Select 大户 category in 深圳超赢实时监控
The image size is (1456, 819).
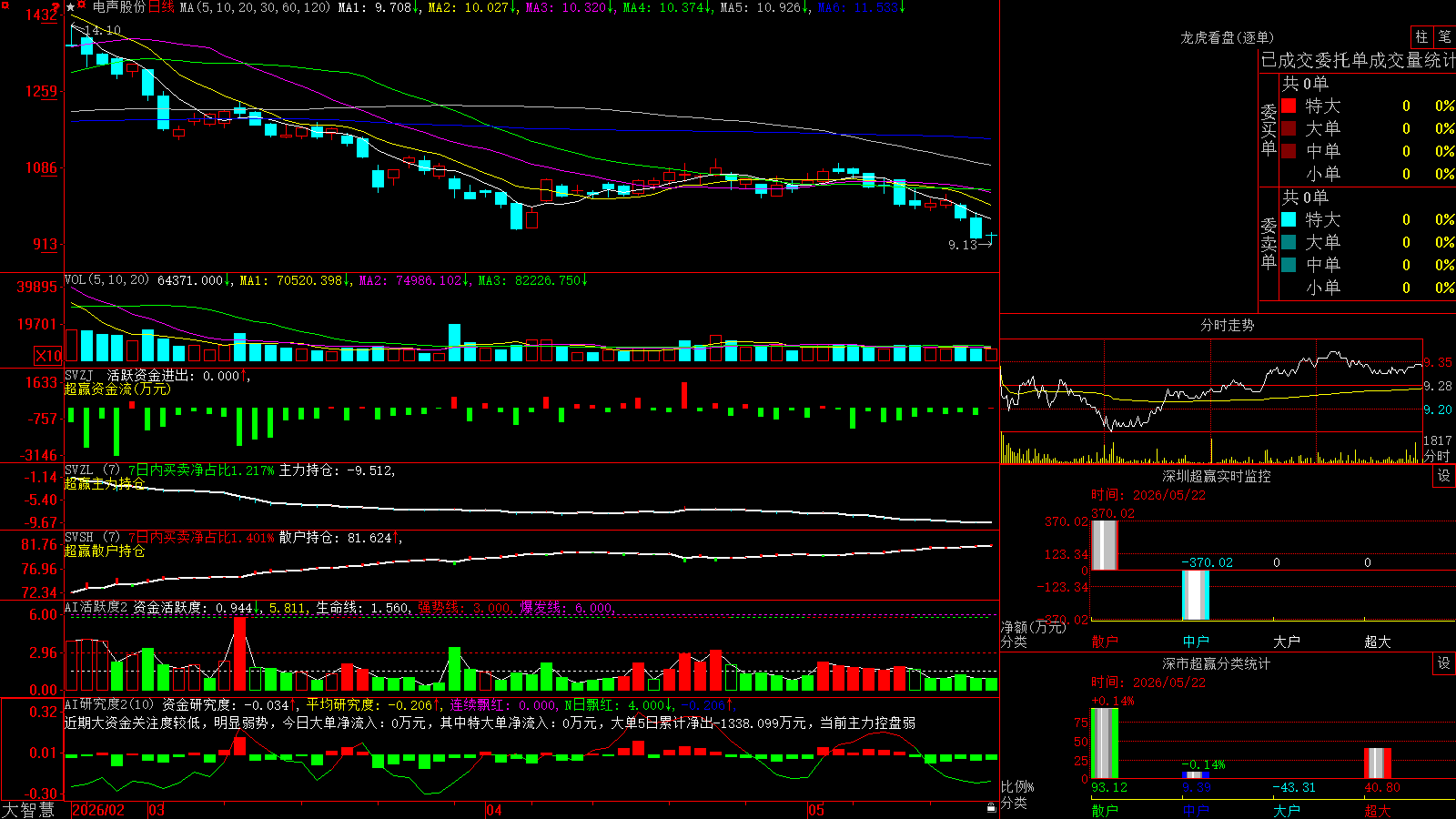[1287, 642]
